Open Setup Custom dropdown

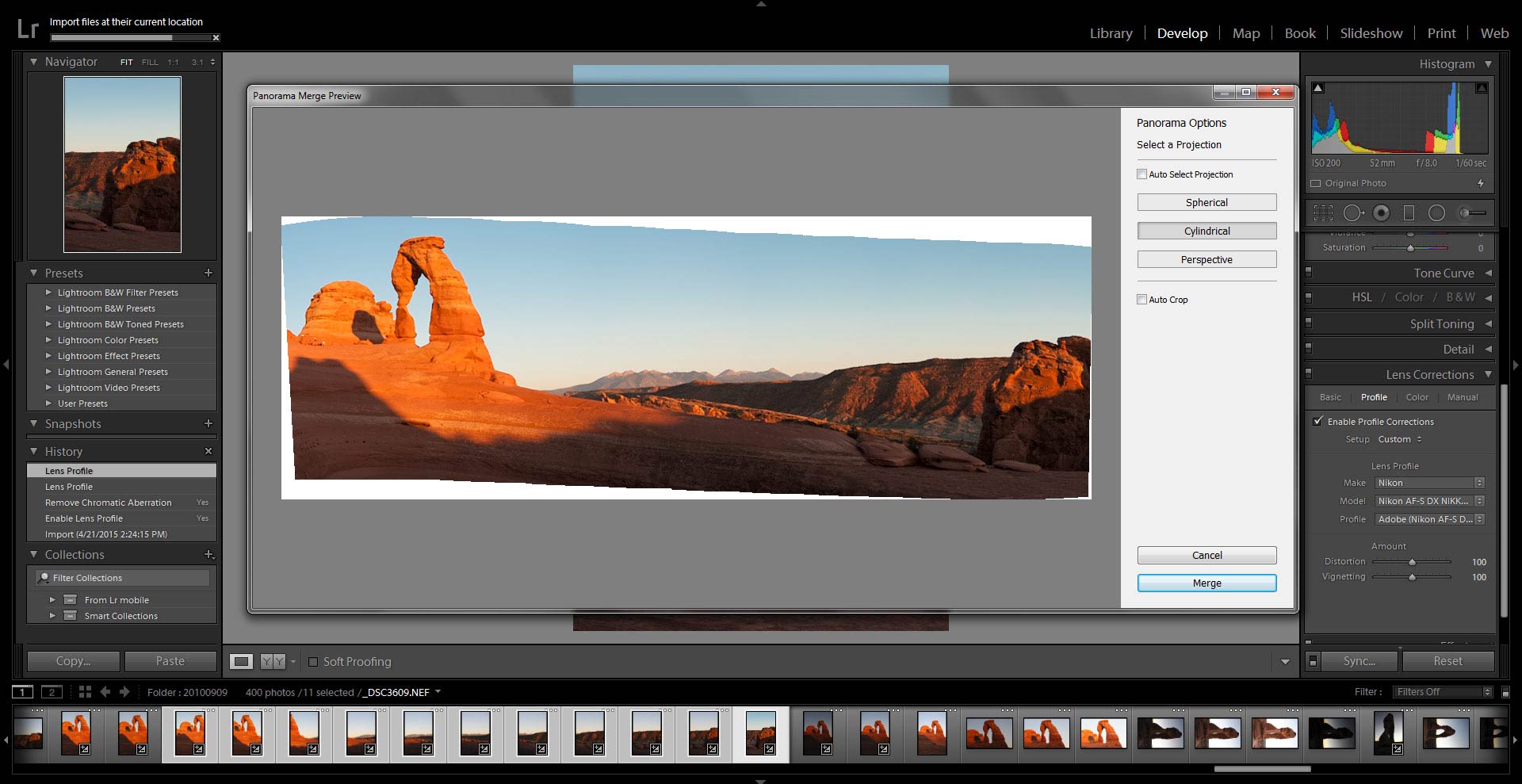pyautogui.click(x=1400, y=439)
